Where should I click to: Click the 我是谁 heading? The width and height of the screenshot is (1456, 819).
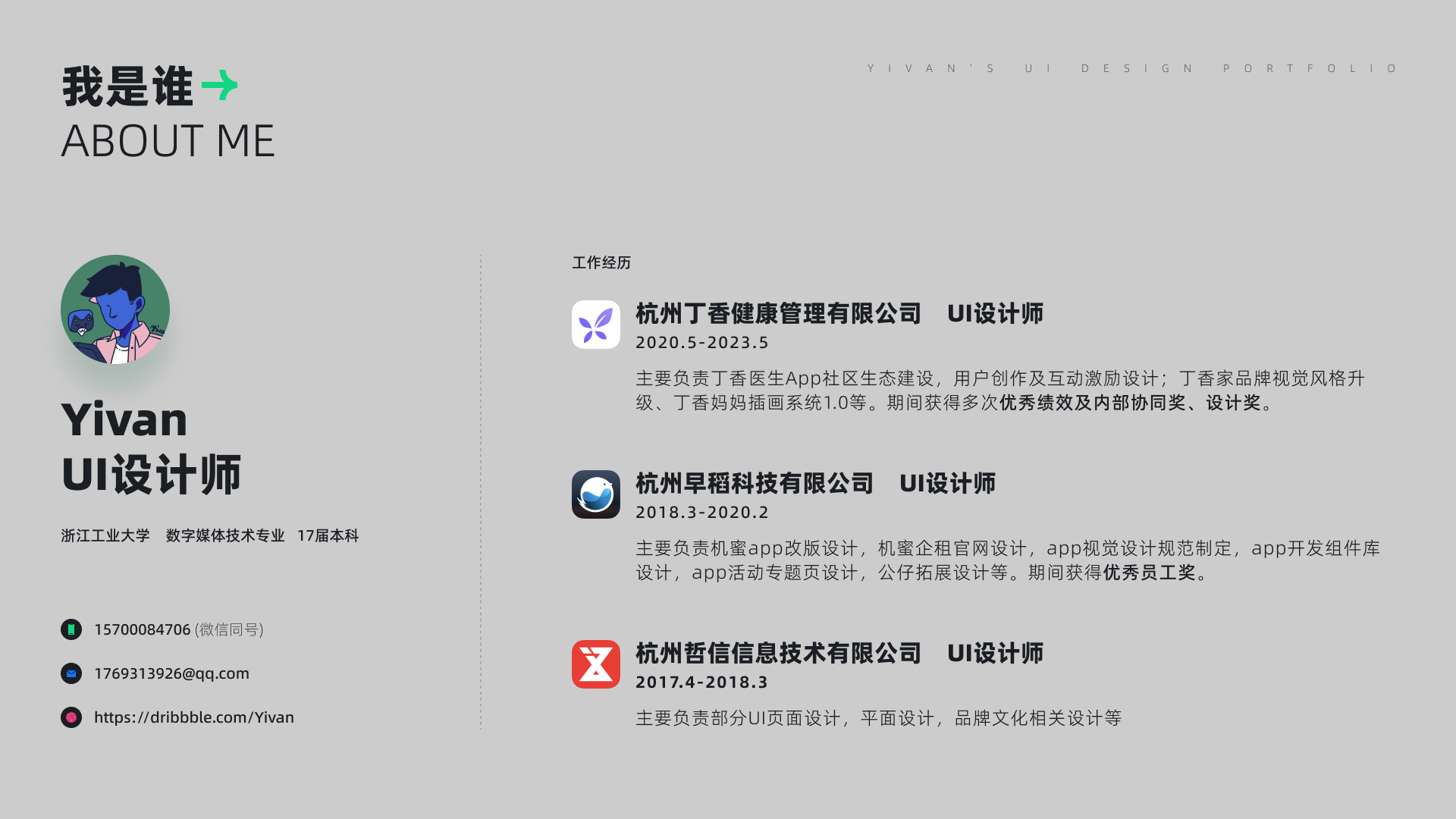click(127, 86)
